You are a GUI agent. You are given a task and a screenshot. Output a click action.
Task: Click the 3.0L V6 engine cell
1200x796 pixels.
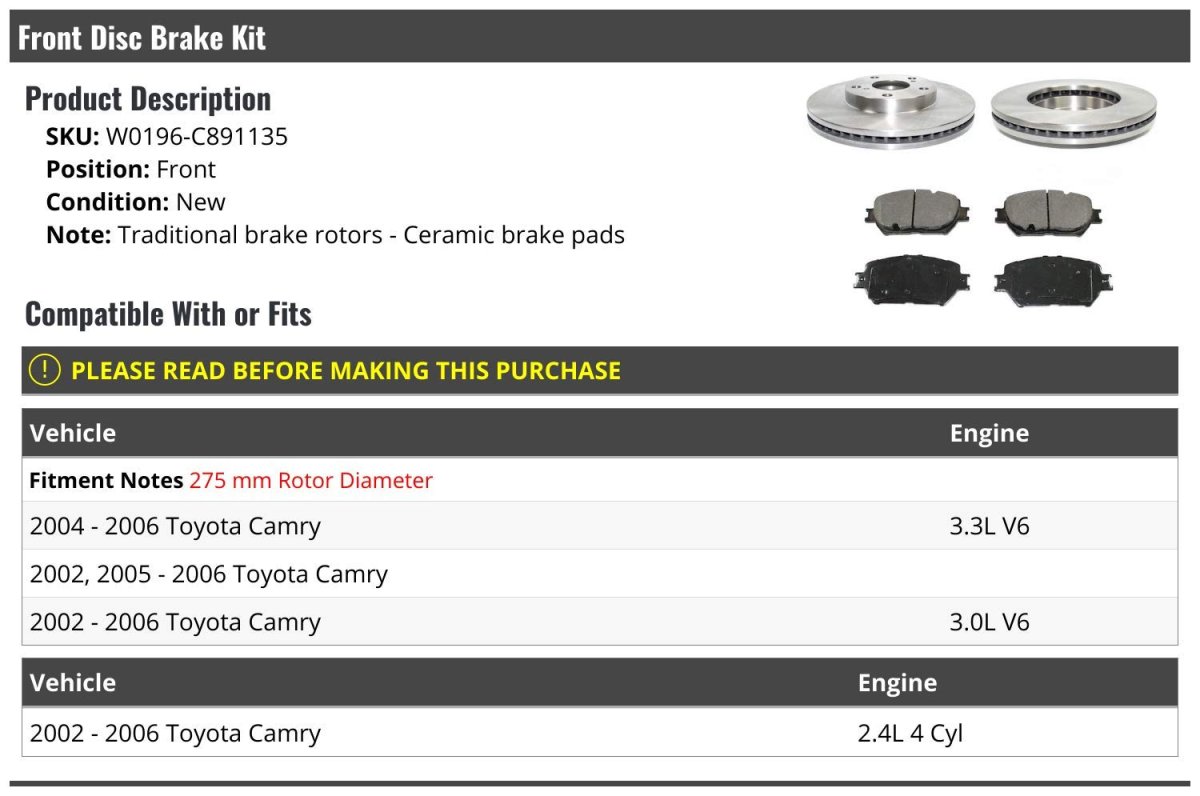click(x=989, y=622)
